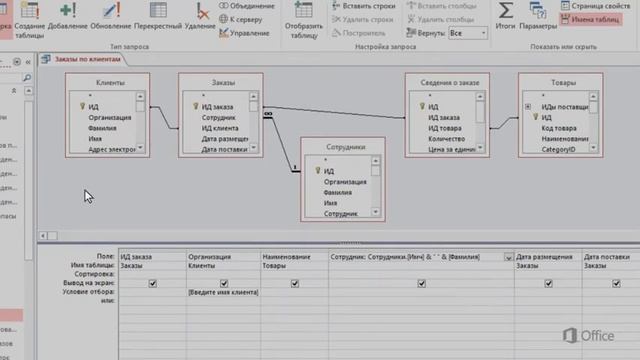This screenshot has width=640, height=360.
Task: Uncheck display for Дата поставки column
Action: 616,283
